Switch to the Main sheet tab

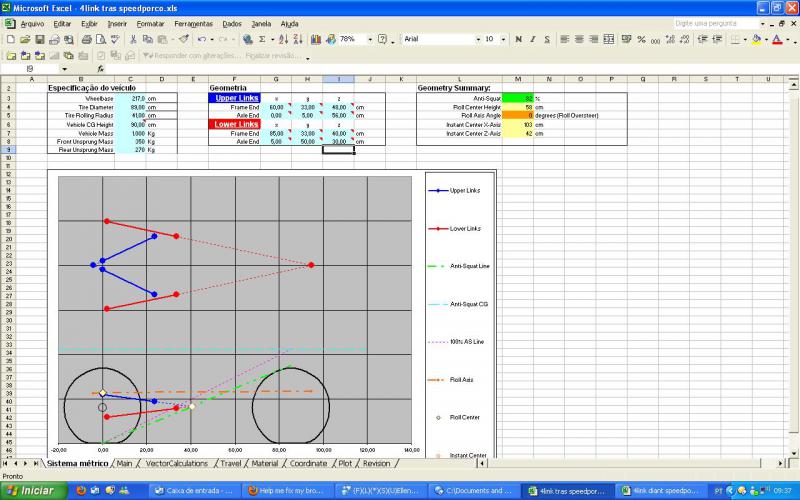(124, 463)
